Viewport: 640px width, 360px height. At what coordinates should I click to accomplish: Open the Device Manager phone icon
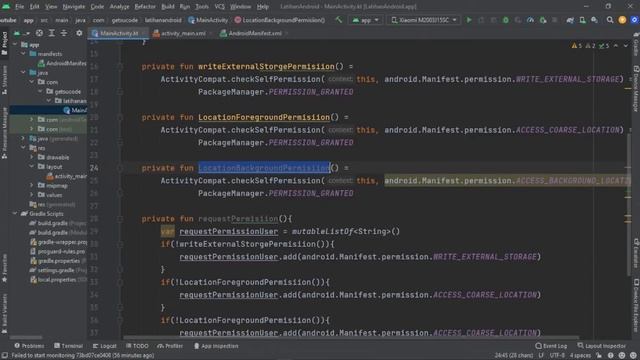click(x=582, y=20)
